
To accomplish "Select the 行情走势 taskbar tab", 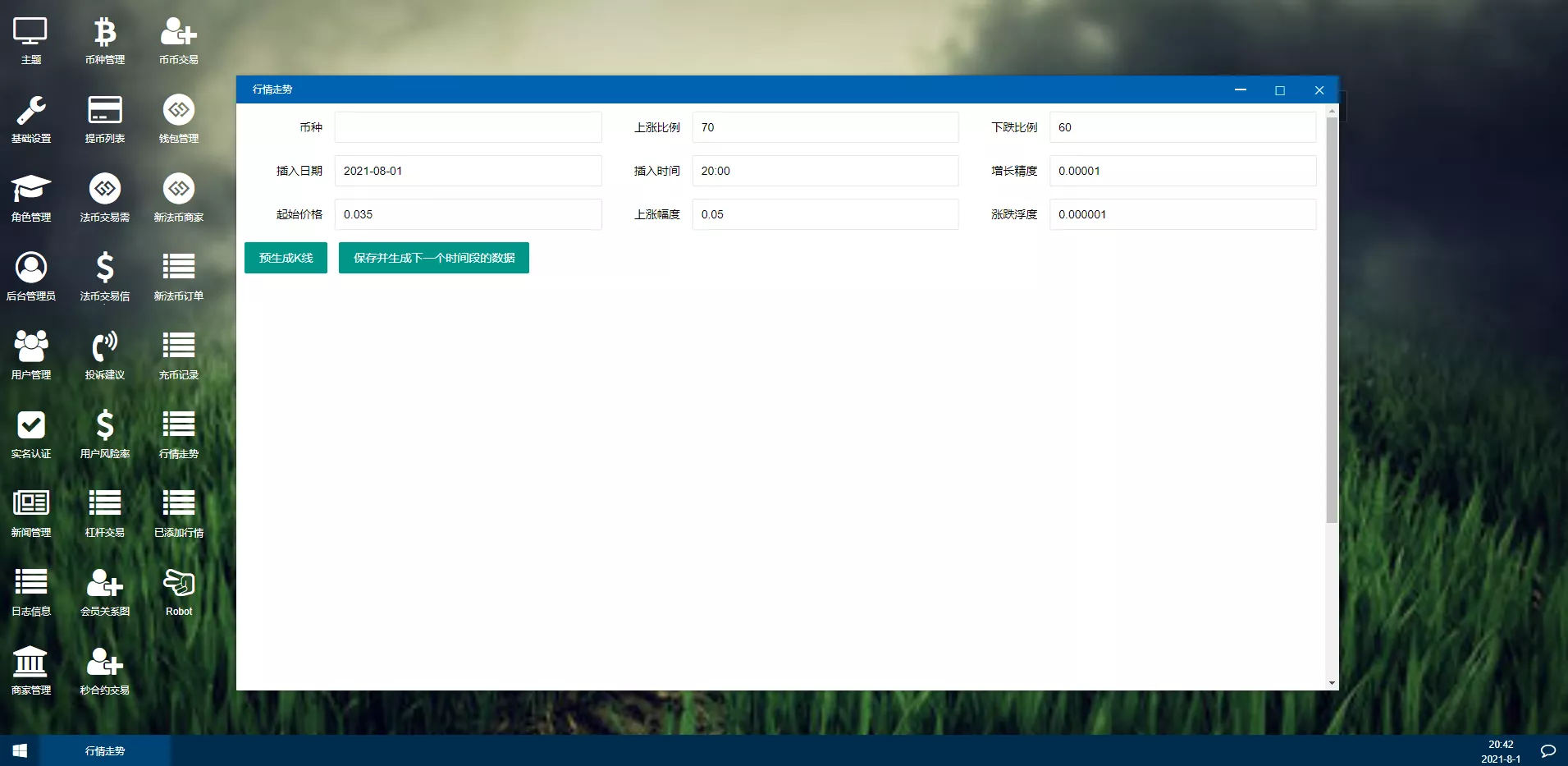I will [x=105, y=751].
